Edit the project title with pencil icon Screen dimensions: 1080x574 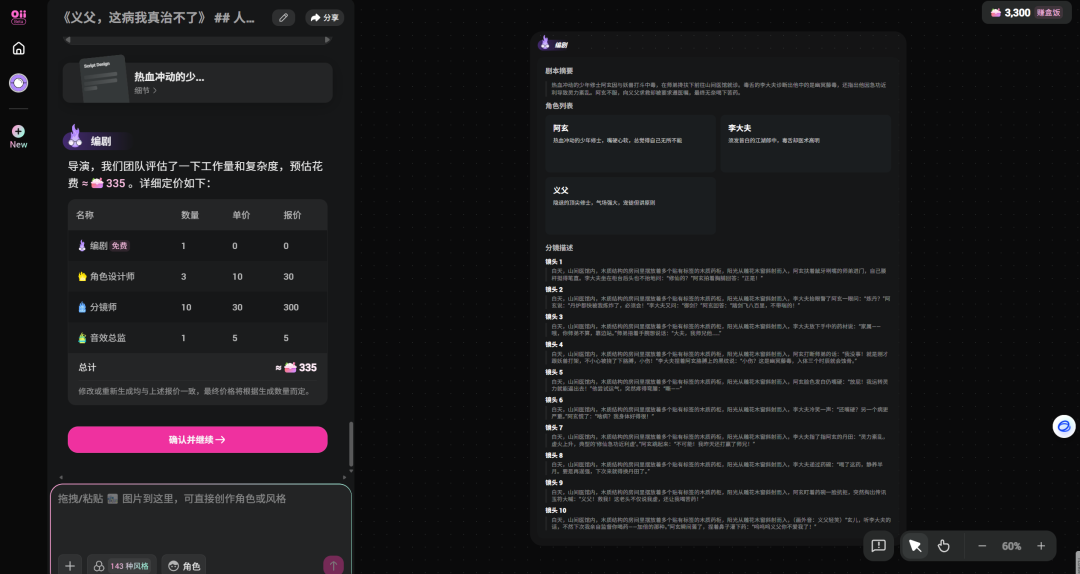pyautogui.click(x=283, y=18)
